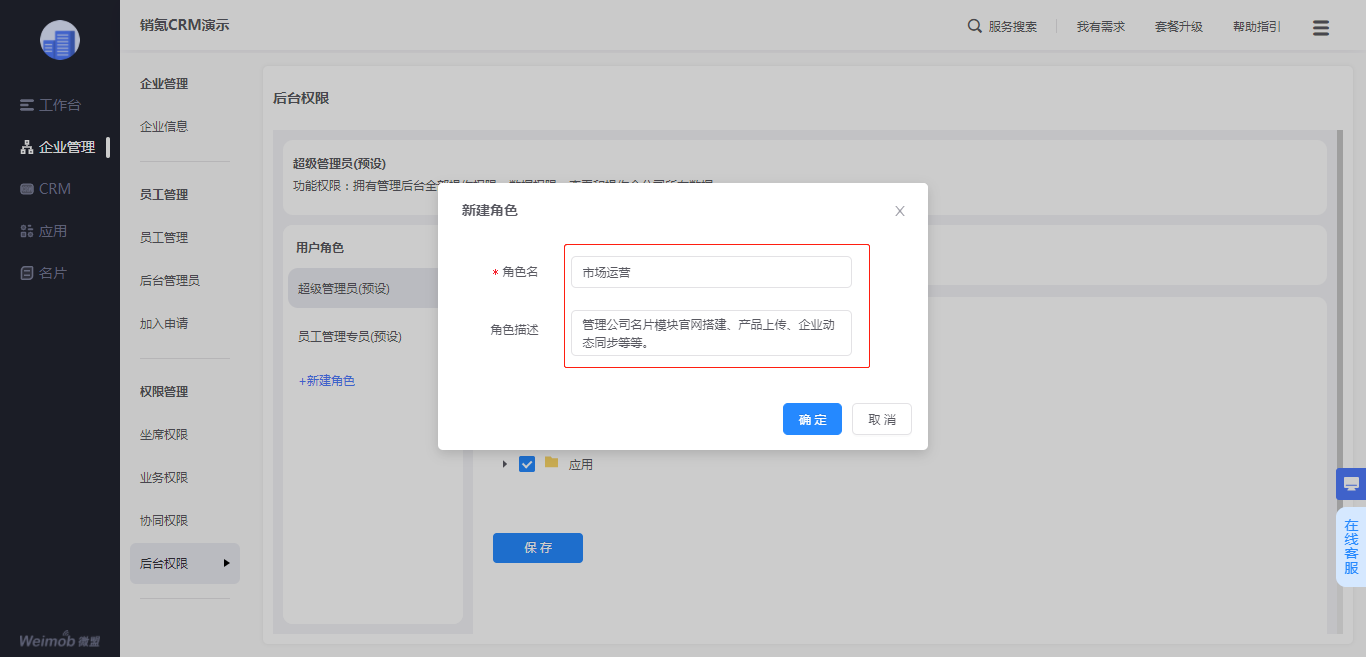Open the 帮助指引 link
The width and height of the screenshot is (1366, 657).
point(1257,27)
